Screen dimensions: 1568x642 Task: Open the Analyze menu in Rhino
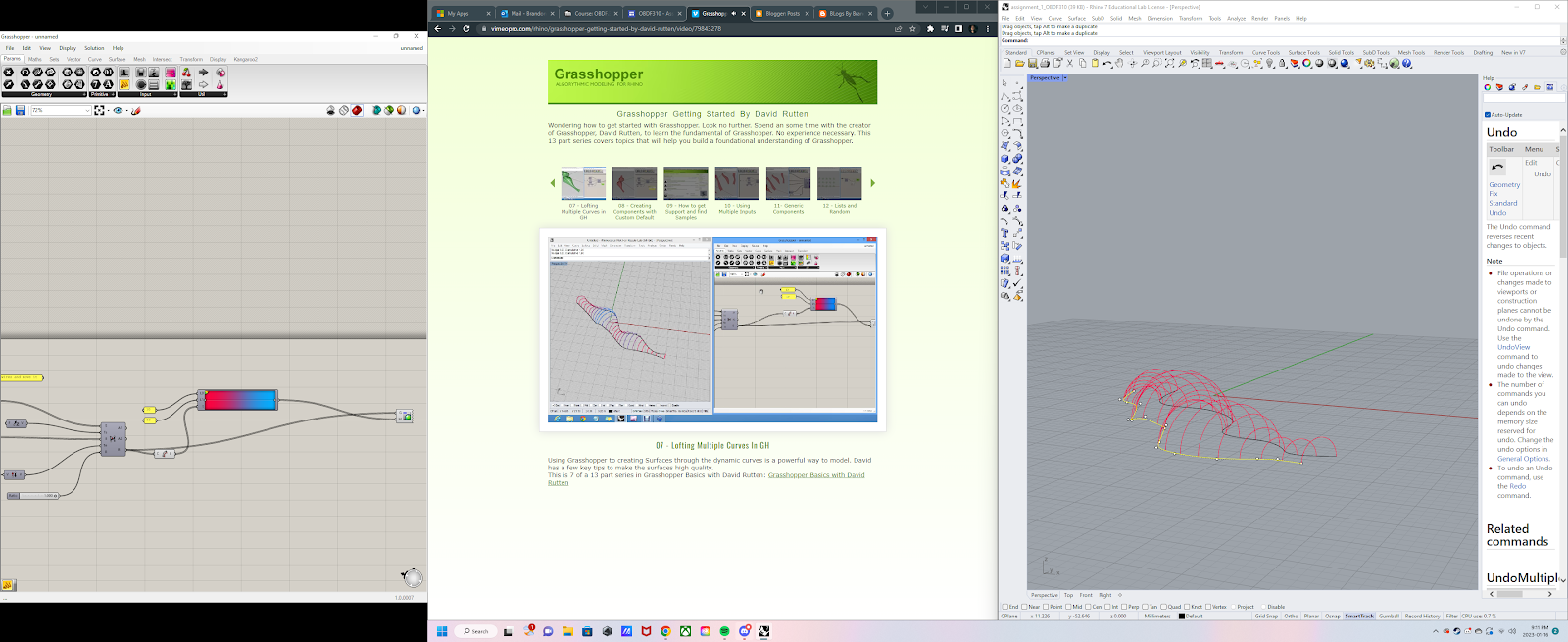click(x=1236, y=18)
